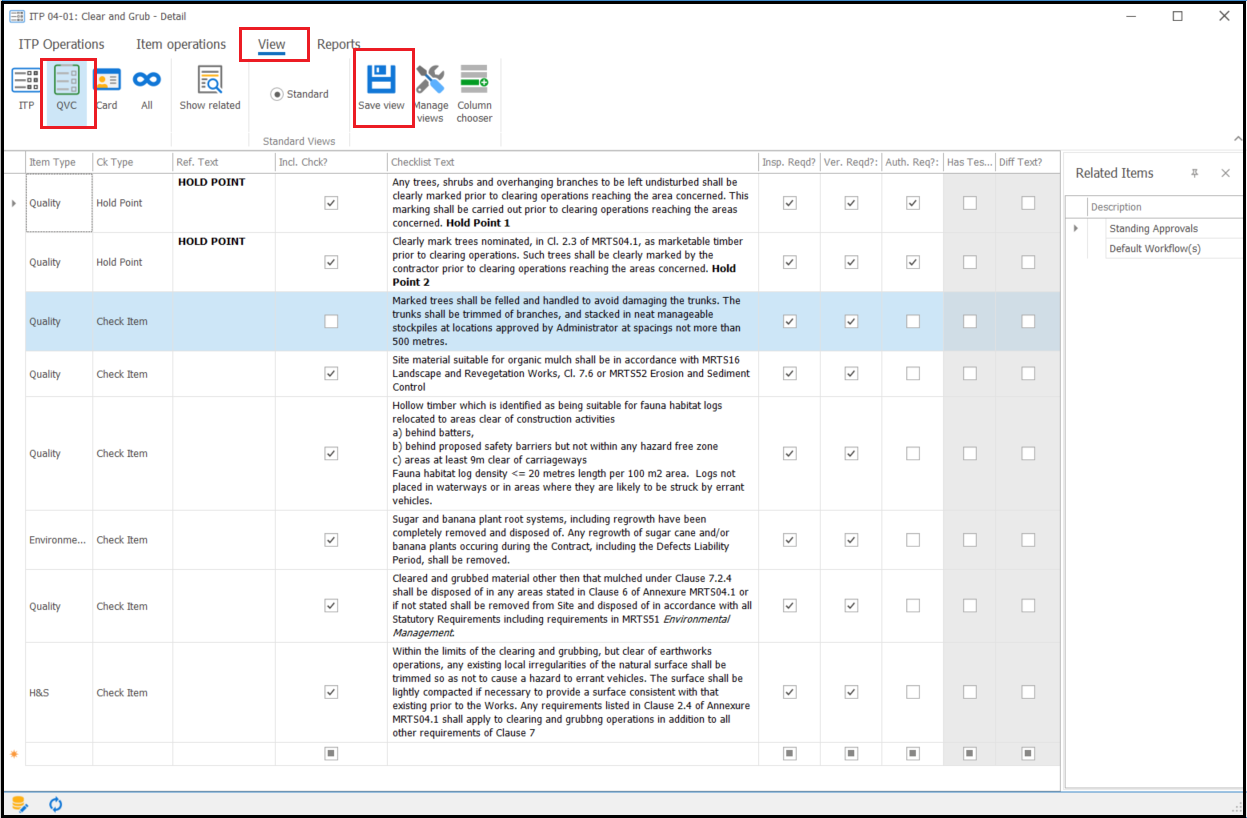Screen dimensions: 1247x818
Task: Select Standing Approvals item
Action: (x=1153, y=228)
